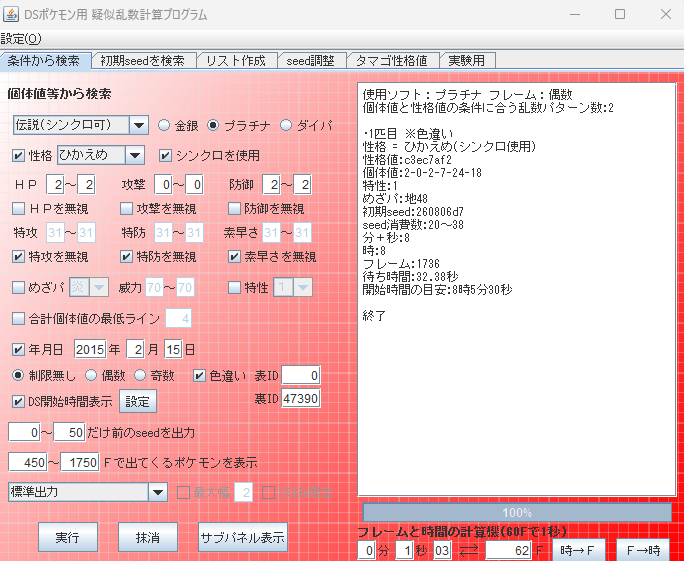
Task: Click the 攻撃 minimum value field
Action: pos(164,185)
